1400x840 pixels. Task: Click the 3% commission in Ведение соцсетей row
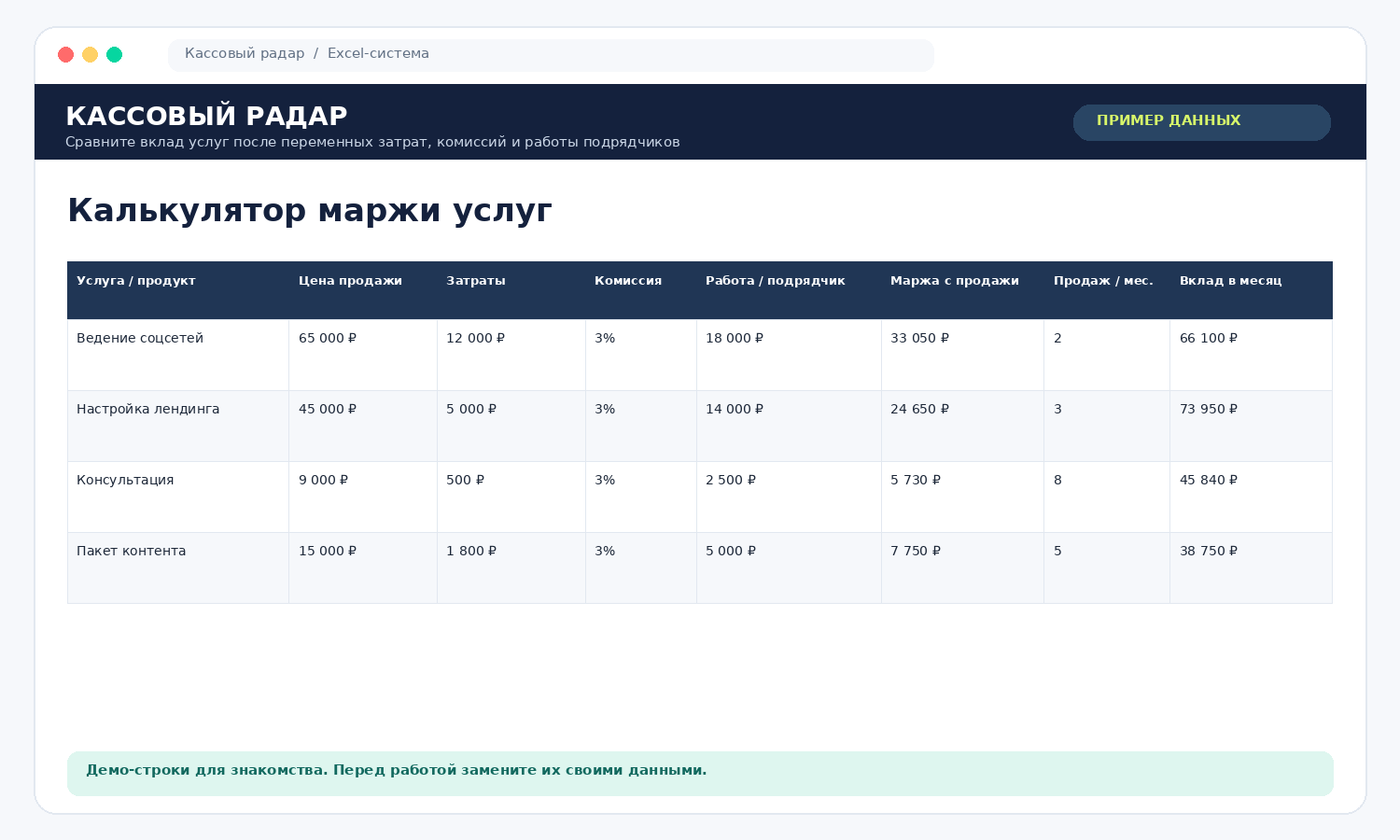pyautogui.click(x=641, y=355)
